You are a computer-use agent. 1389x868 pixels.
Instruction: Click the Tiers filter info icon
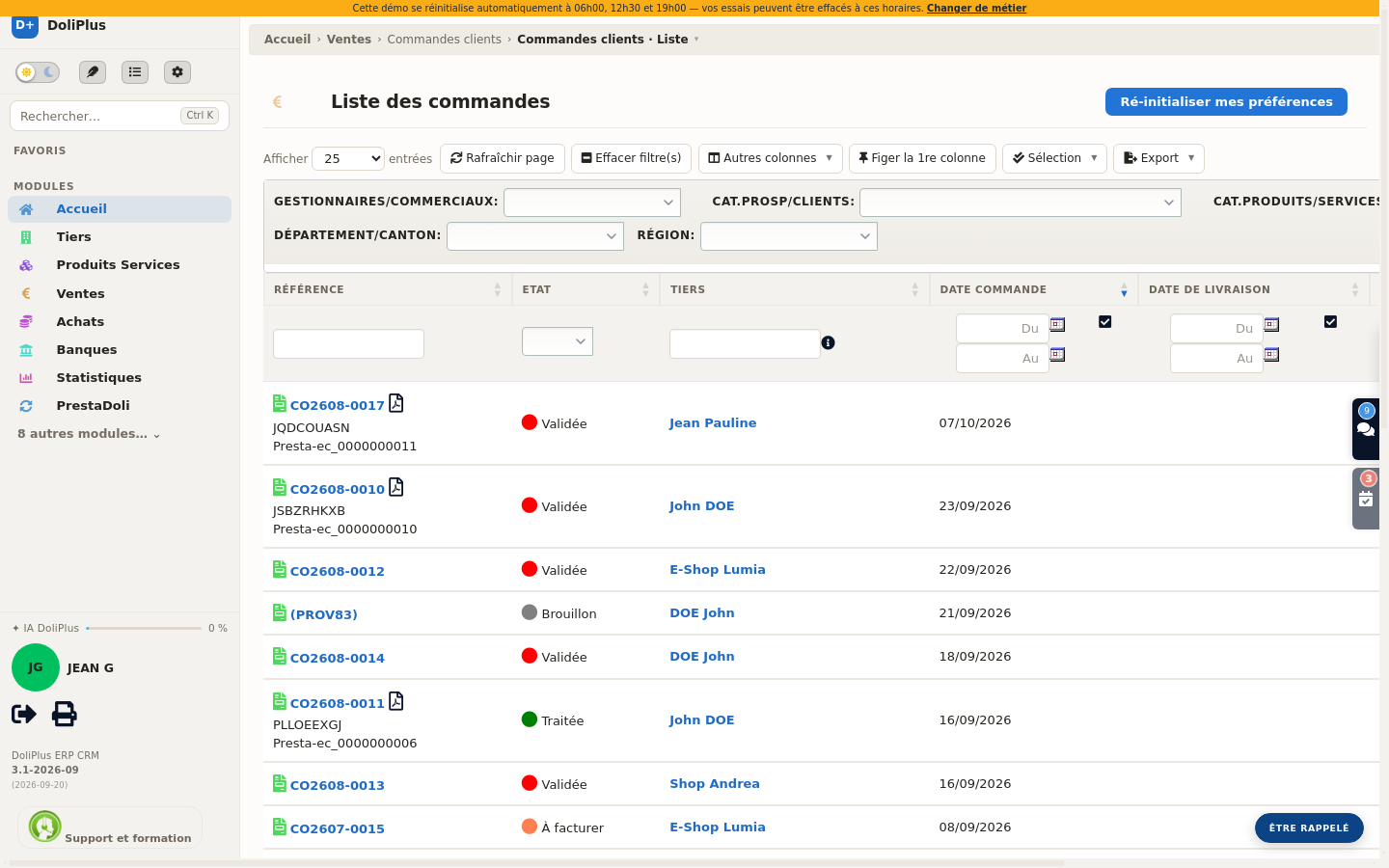point(828,342)
